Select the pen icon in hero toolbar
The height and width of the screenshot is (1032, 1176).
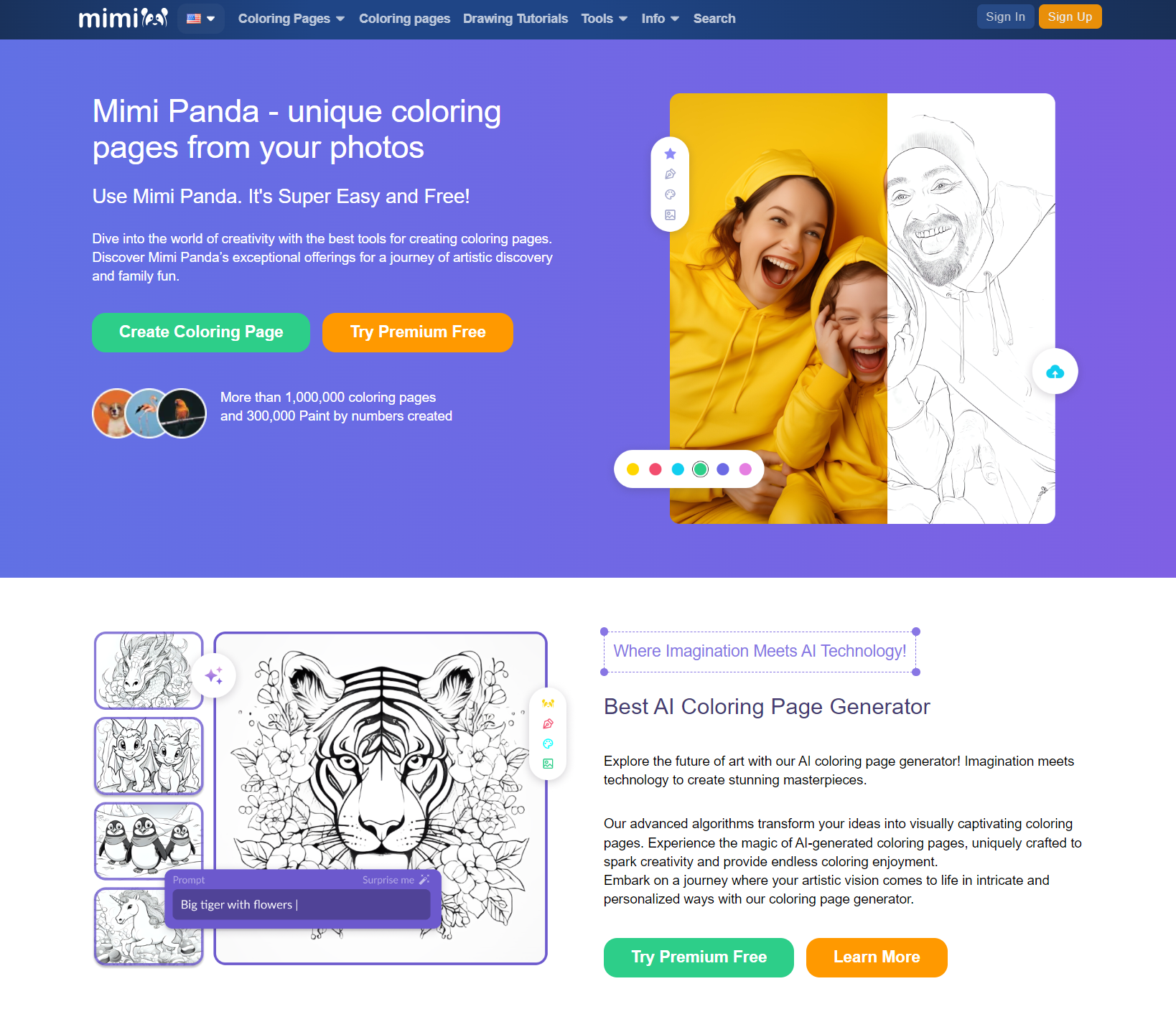coord(670,174)
